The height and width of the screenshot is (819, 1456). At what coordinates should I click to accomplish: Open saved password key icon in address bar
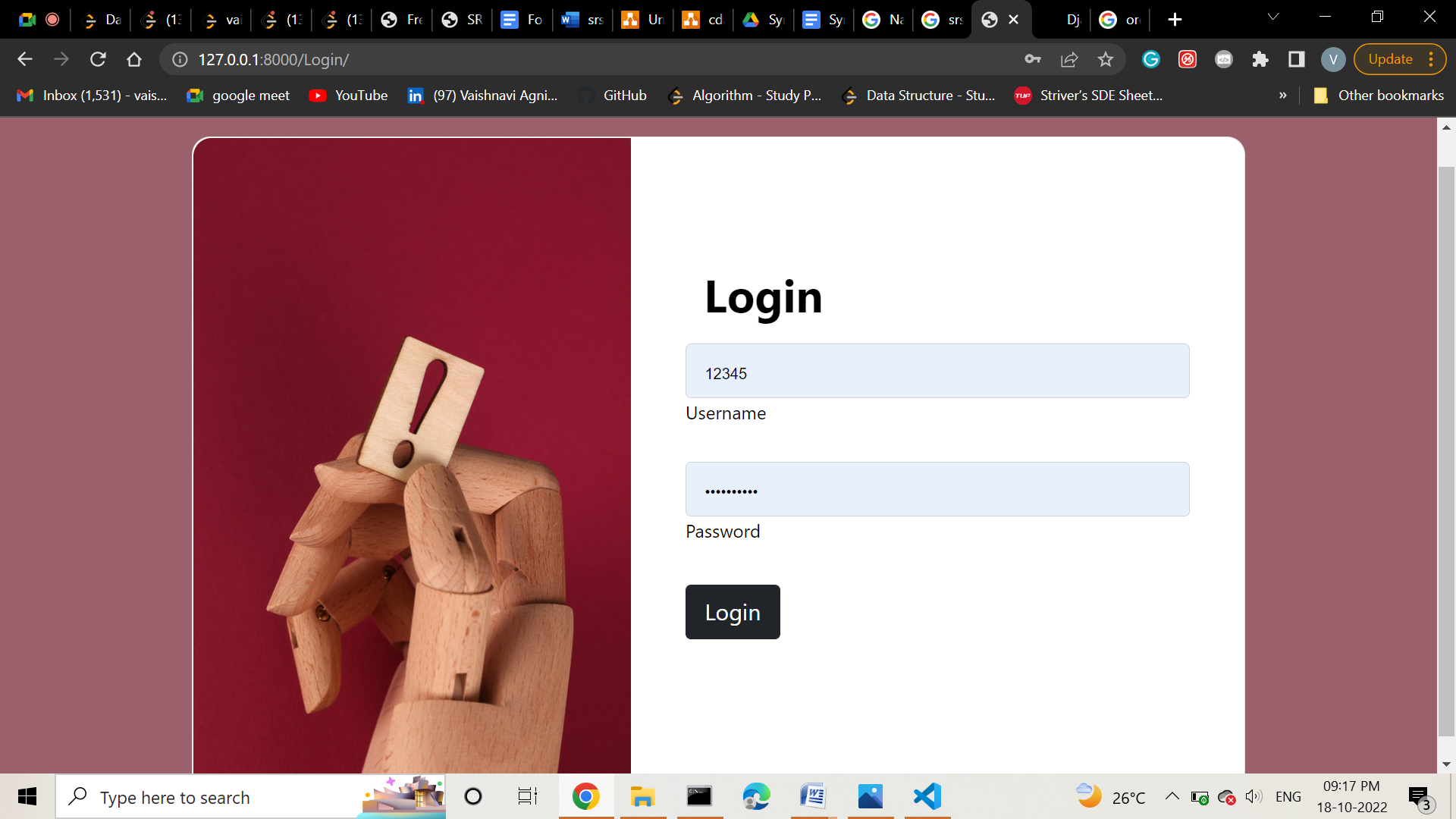click(1033, 59)
